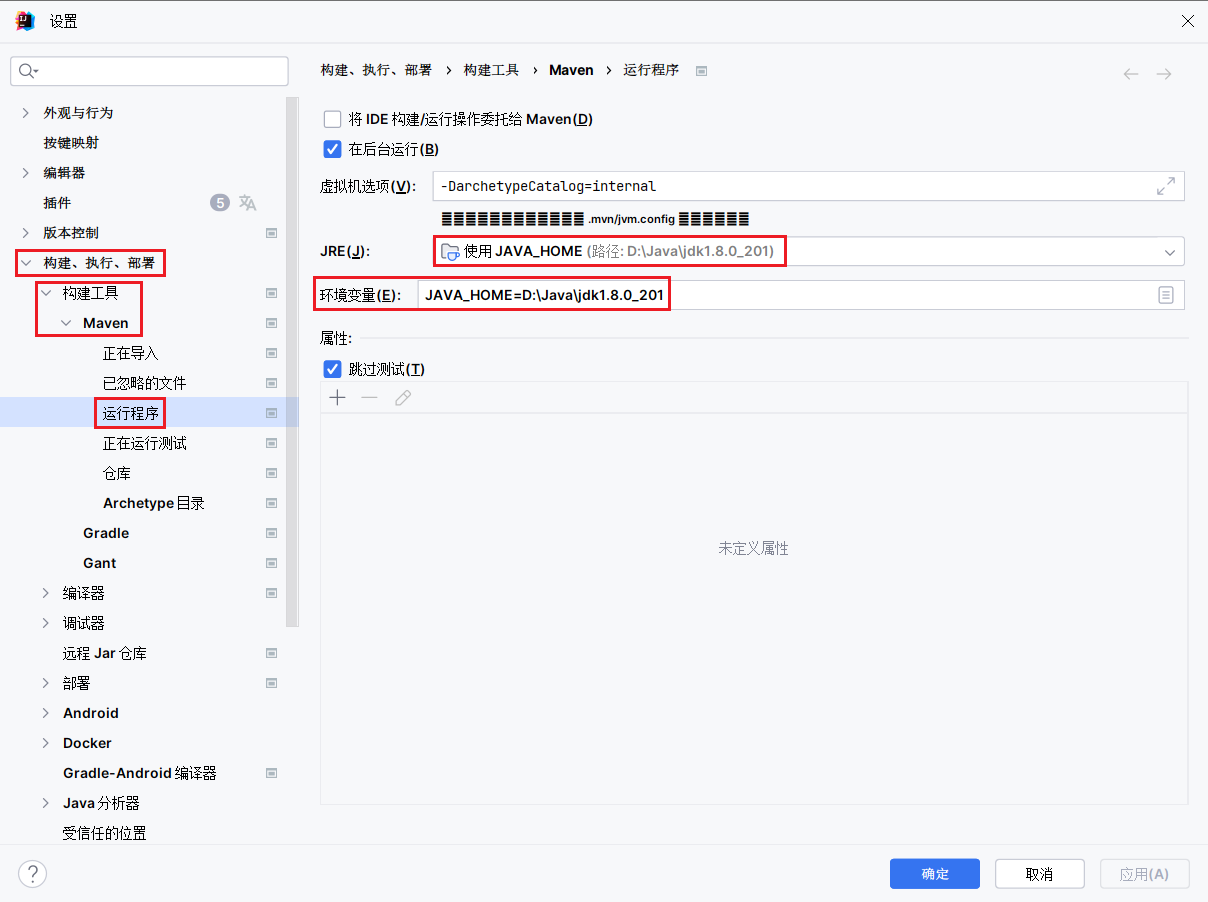Viewport: 1208px width, 902px height.
Task: Select 受信任的位置 in the settings tree
Action: click(x=104, y=833)
